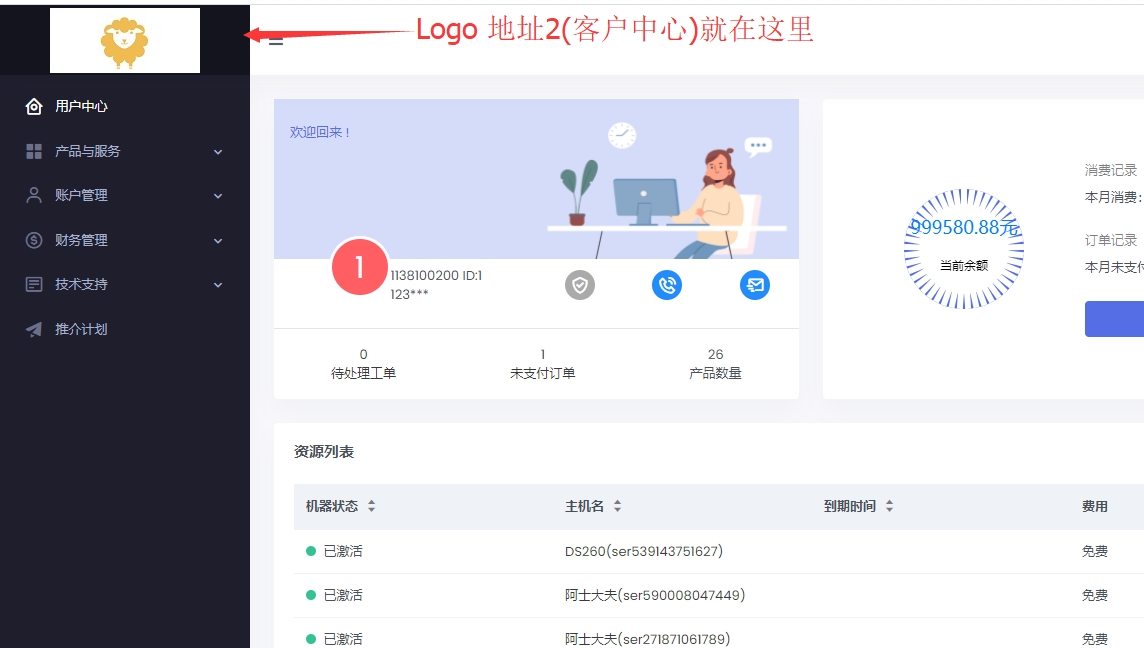
Task: Sort by 到期时间 column arrows
Action: 889,506
